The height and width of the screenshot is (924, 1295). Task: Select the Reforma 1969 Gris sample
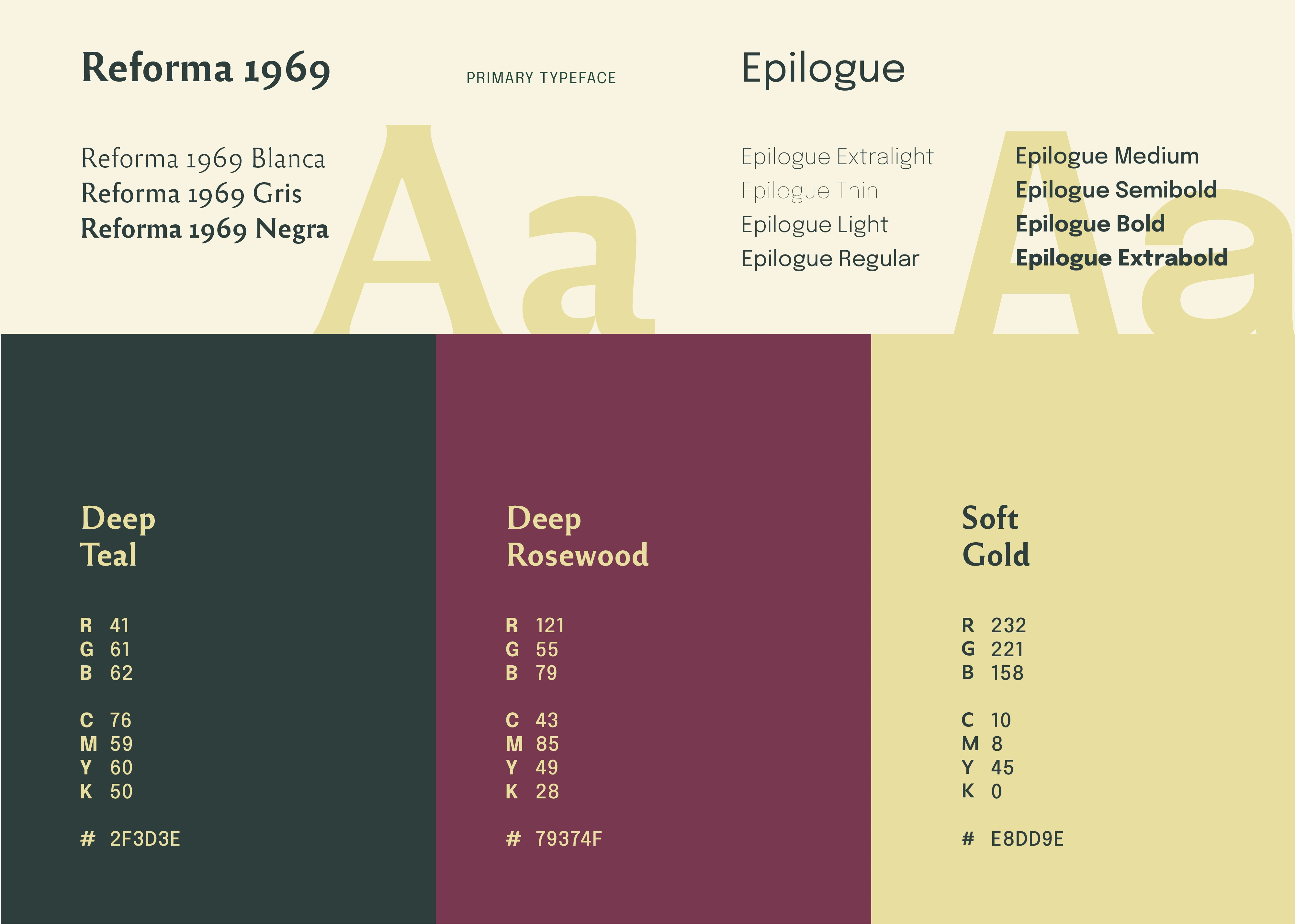pyautogui.click(x=191, y=194)
